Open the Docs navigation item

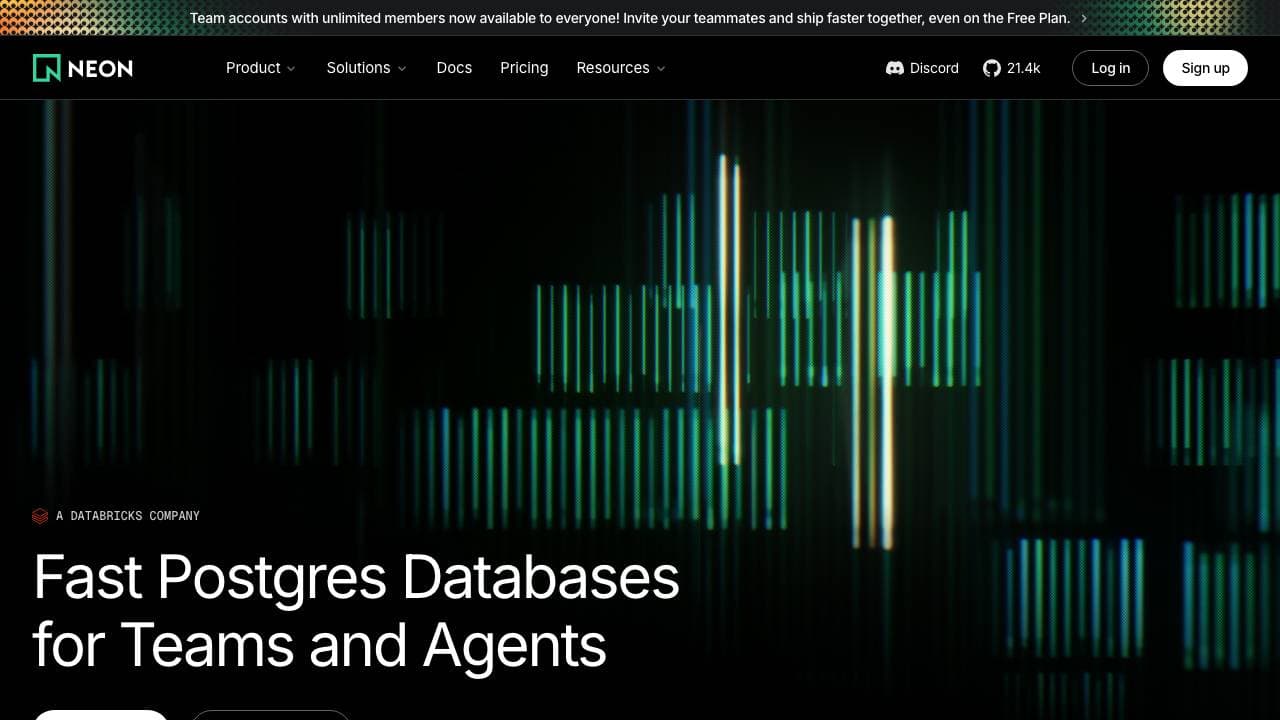click(x=454, y=68)
